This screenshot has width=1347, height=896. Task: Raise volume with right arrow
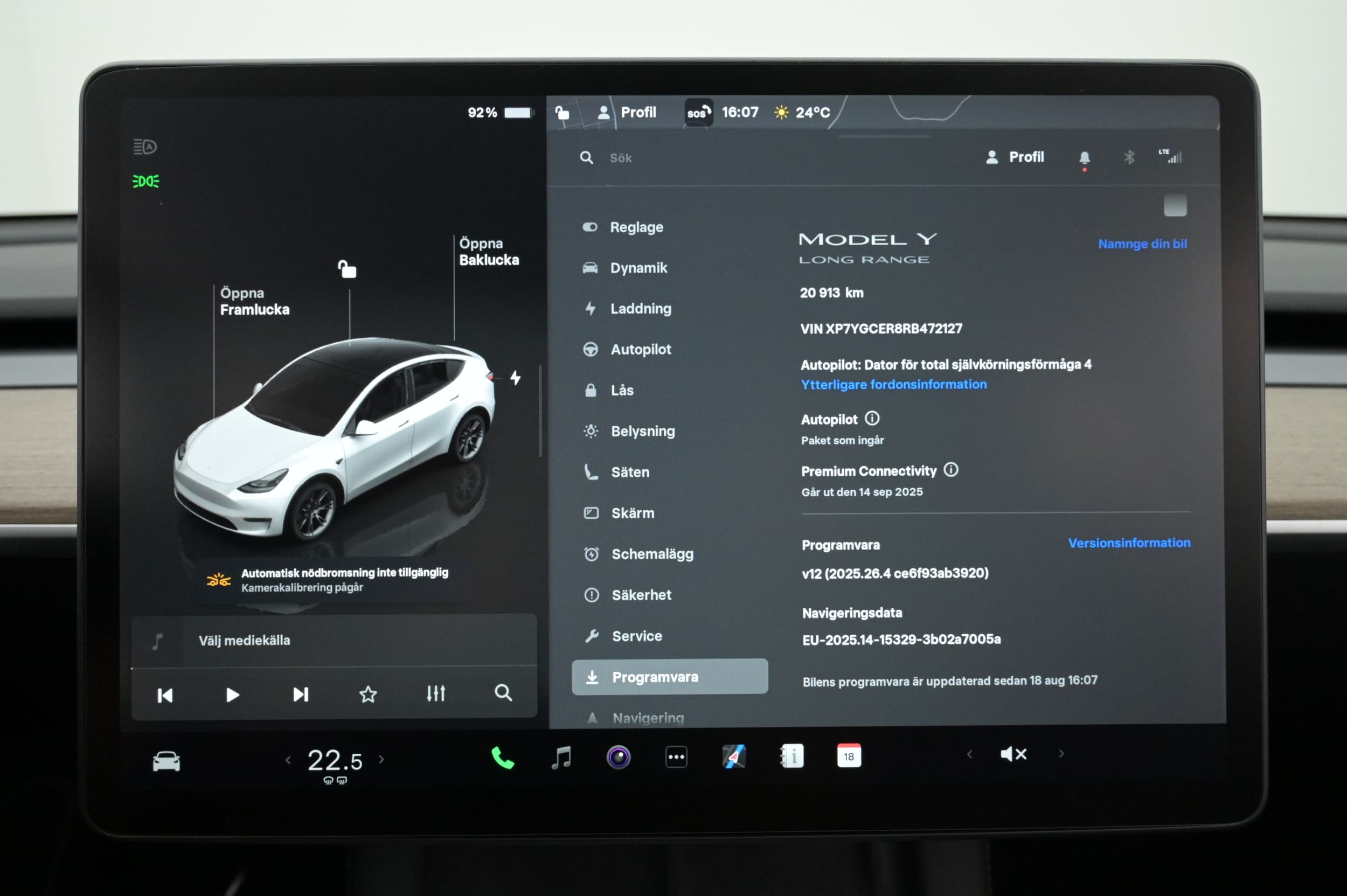(x=1061, y=754)
